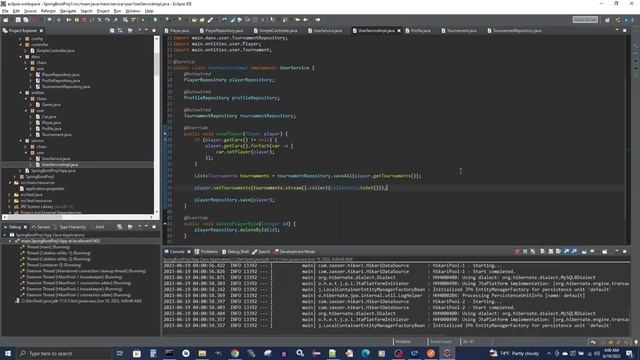The height and width of the screenshot is (360, 640).
Task: Expand the src/test/java folder
Action: (10, 195)
